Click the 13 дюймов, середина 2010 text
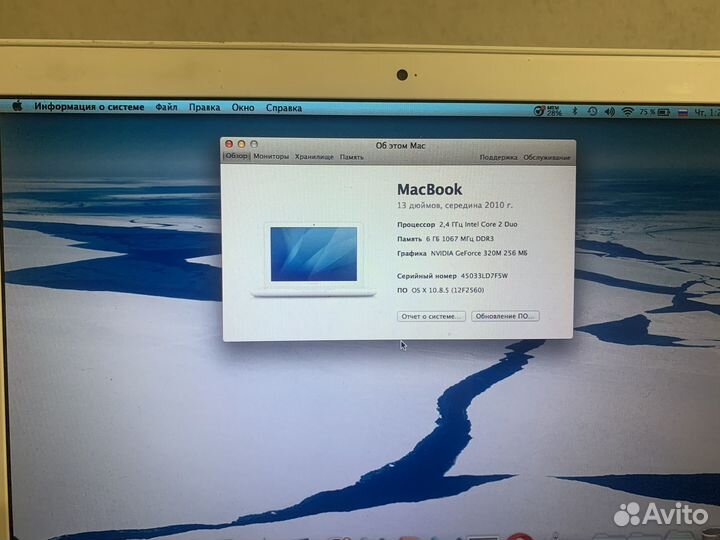This screenshot has width=720, height=540. [x=455, y=205]
